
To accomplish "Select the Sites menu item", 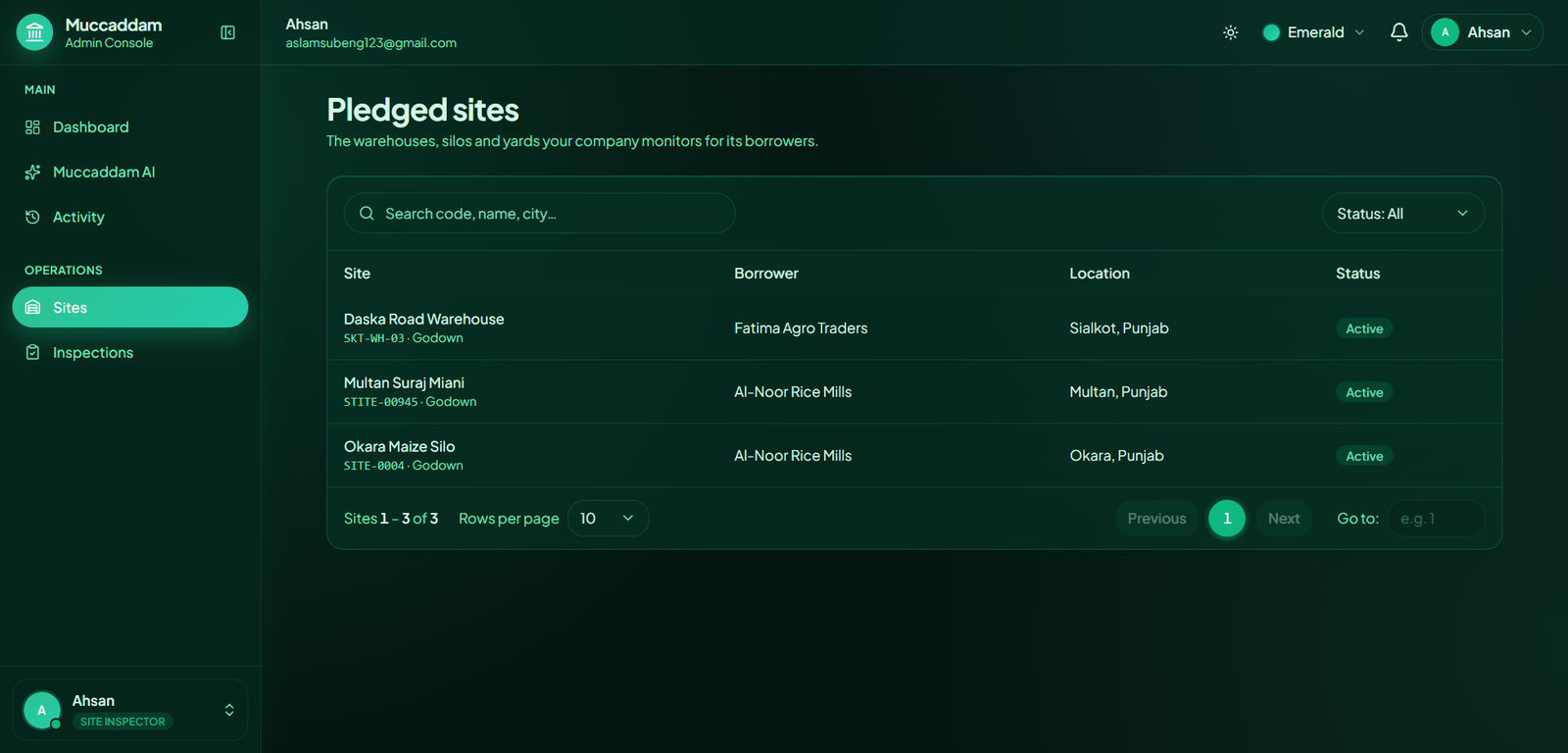I will pos(130,308).
